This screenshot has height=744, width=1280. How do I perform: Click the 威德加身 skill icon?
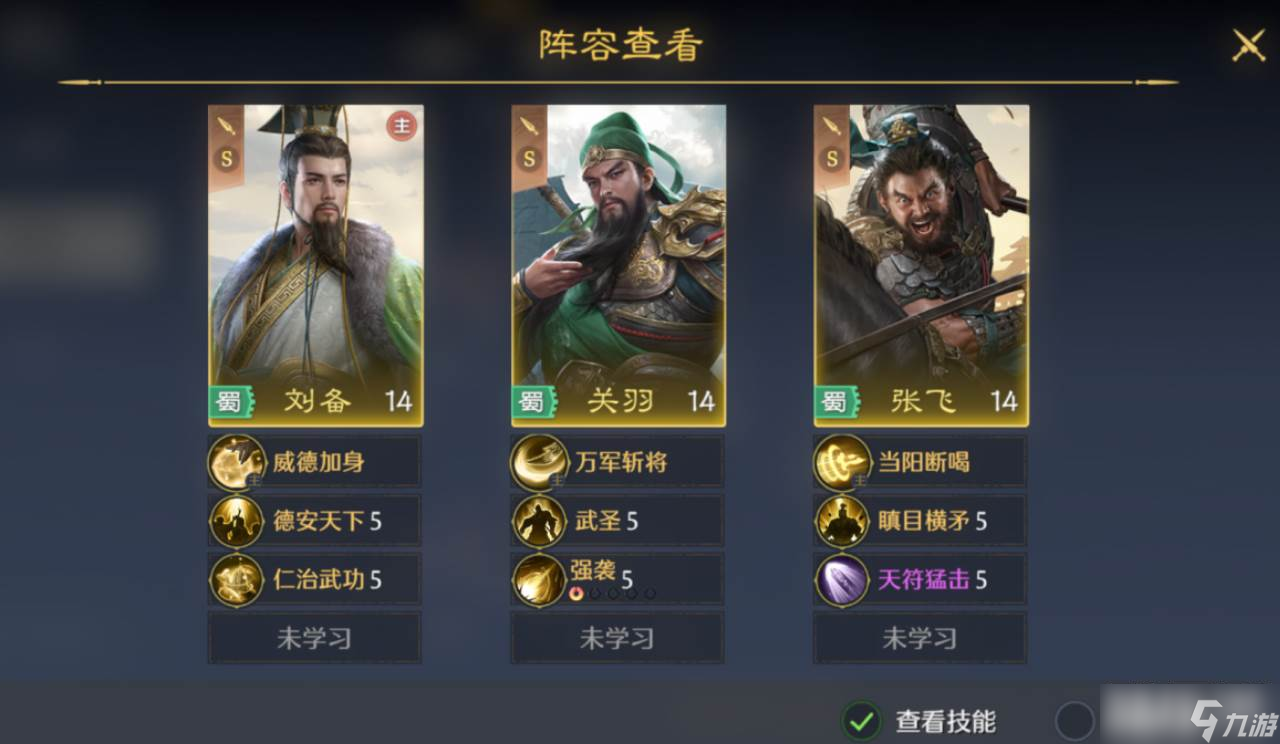point(236,463)
